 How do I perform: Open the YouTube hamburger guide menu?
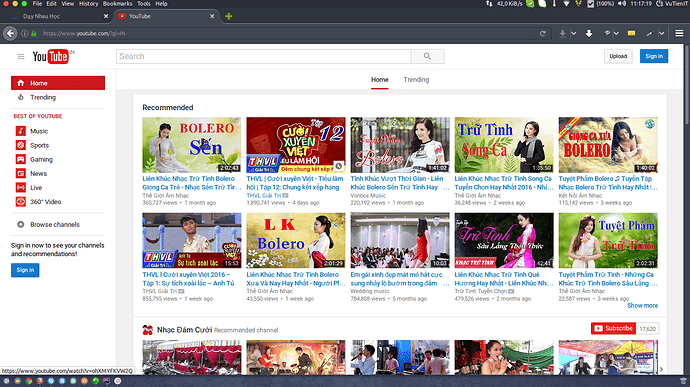pyautogui.click(x=21, y=56)
